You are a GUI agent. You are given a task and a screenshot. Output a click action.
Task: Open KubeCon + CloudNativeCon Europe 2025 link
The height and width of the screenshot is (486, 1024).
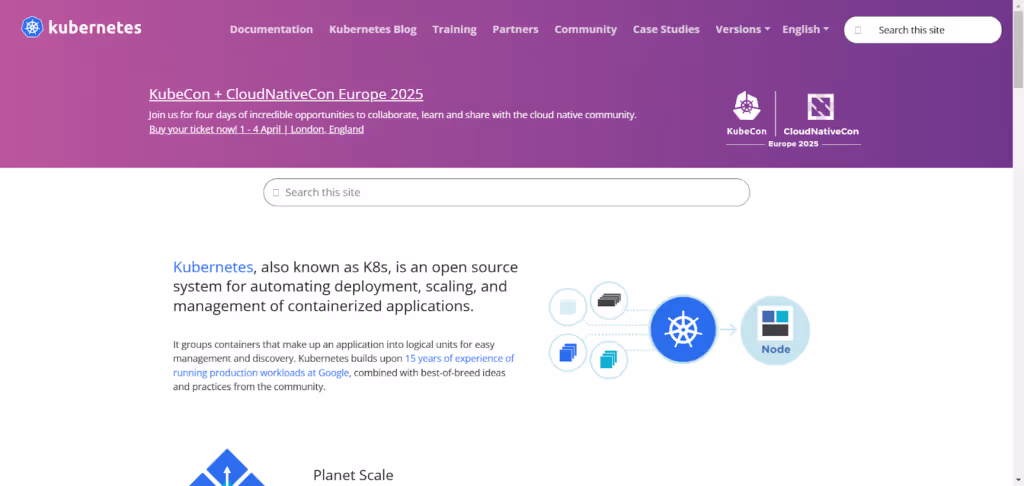tap(286, 94)
